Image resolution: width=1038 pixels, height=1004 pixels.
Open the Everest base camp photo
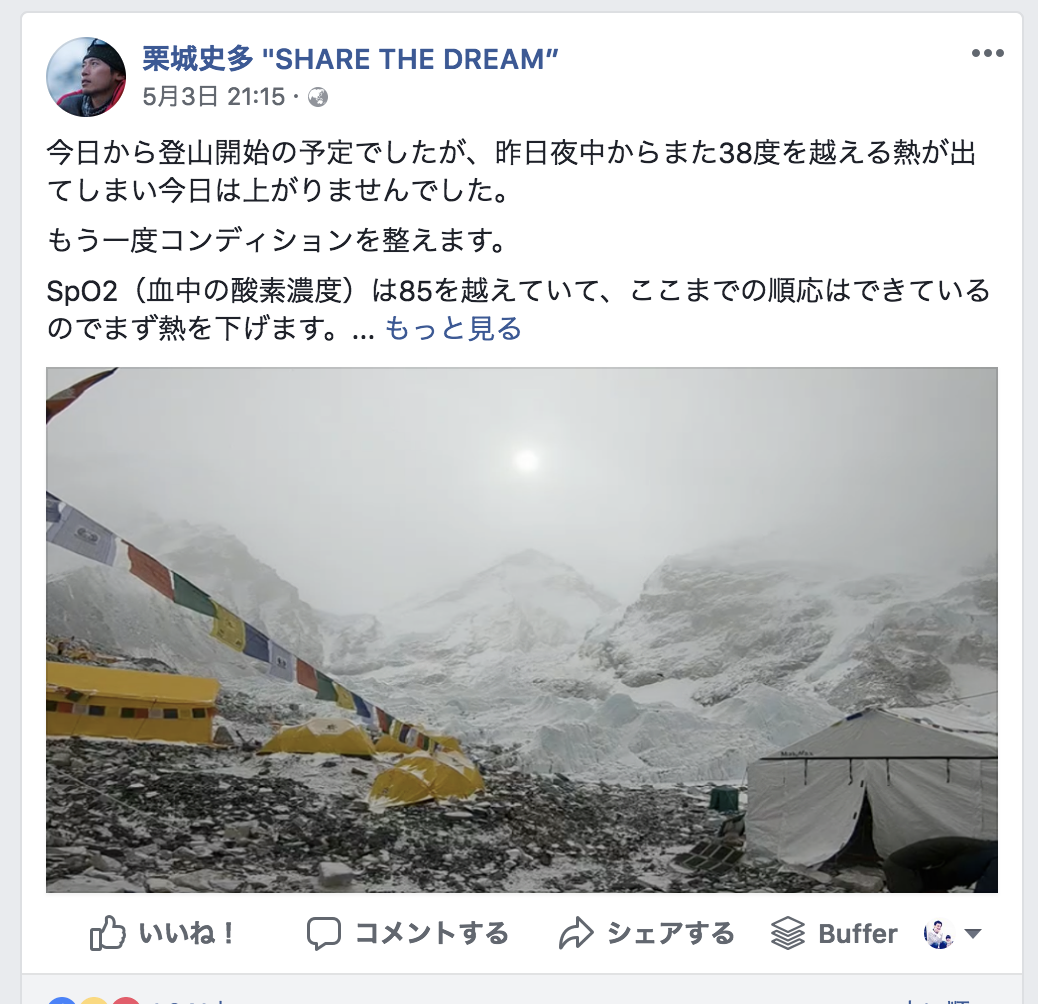[522, 629]
